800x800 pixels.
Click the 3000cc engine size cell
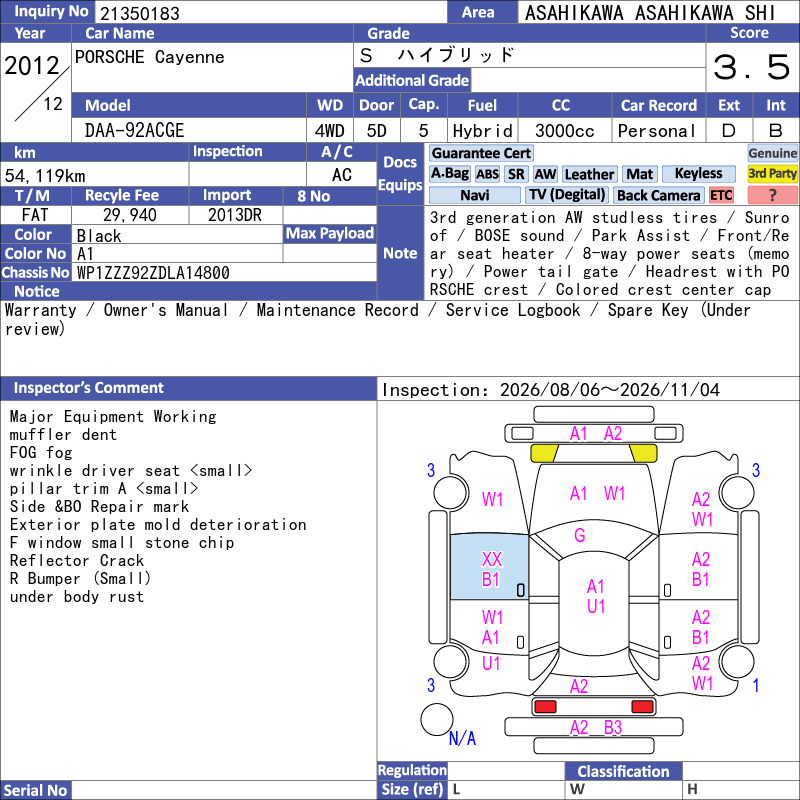point(564,131)
